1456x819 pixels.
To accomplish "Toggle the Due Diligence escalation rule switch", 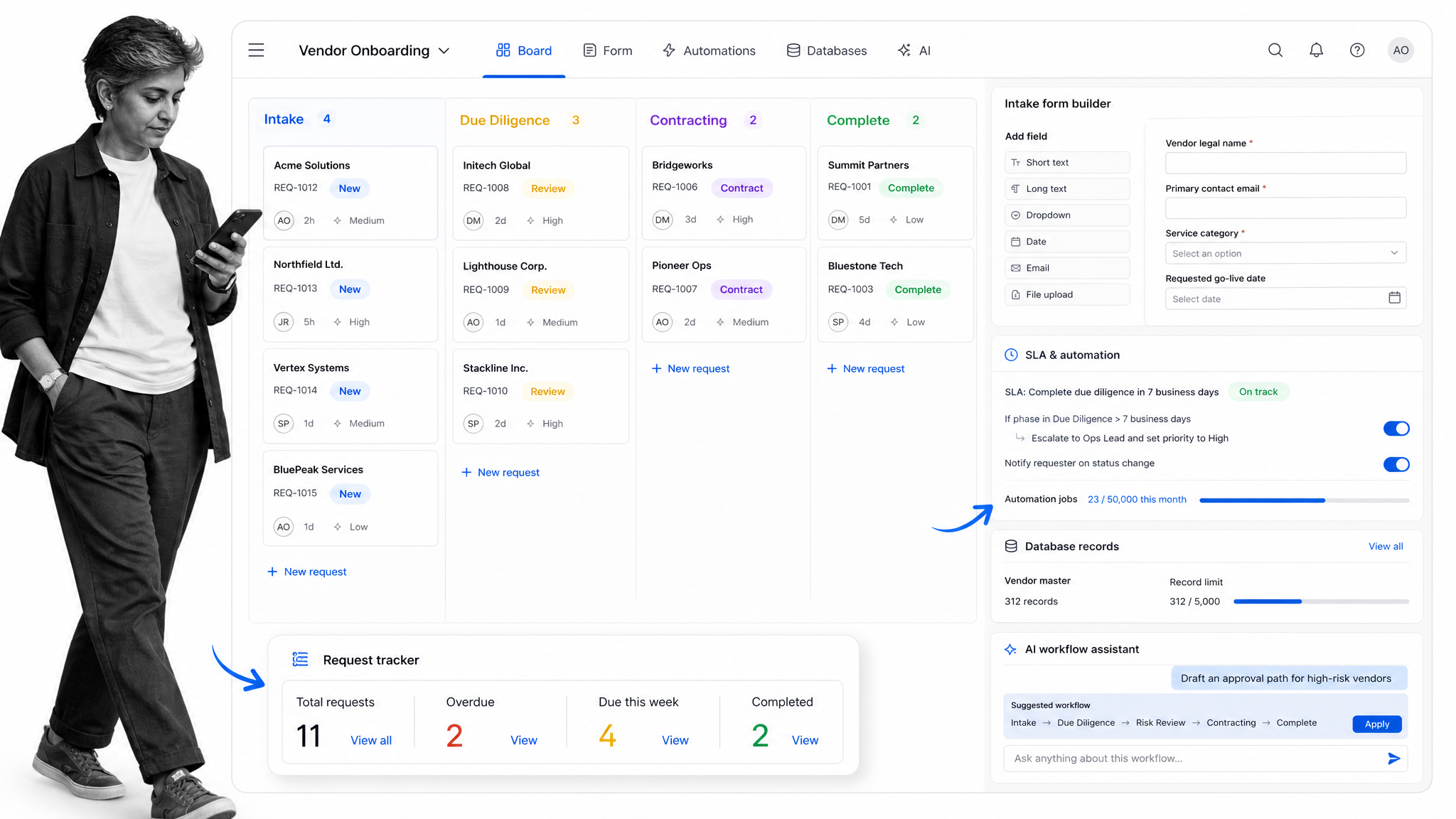I will pyautogui.click(x=1396, y=429).
